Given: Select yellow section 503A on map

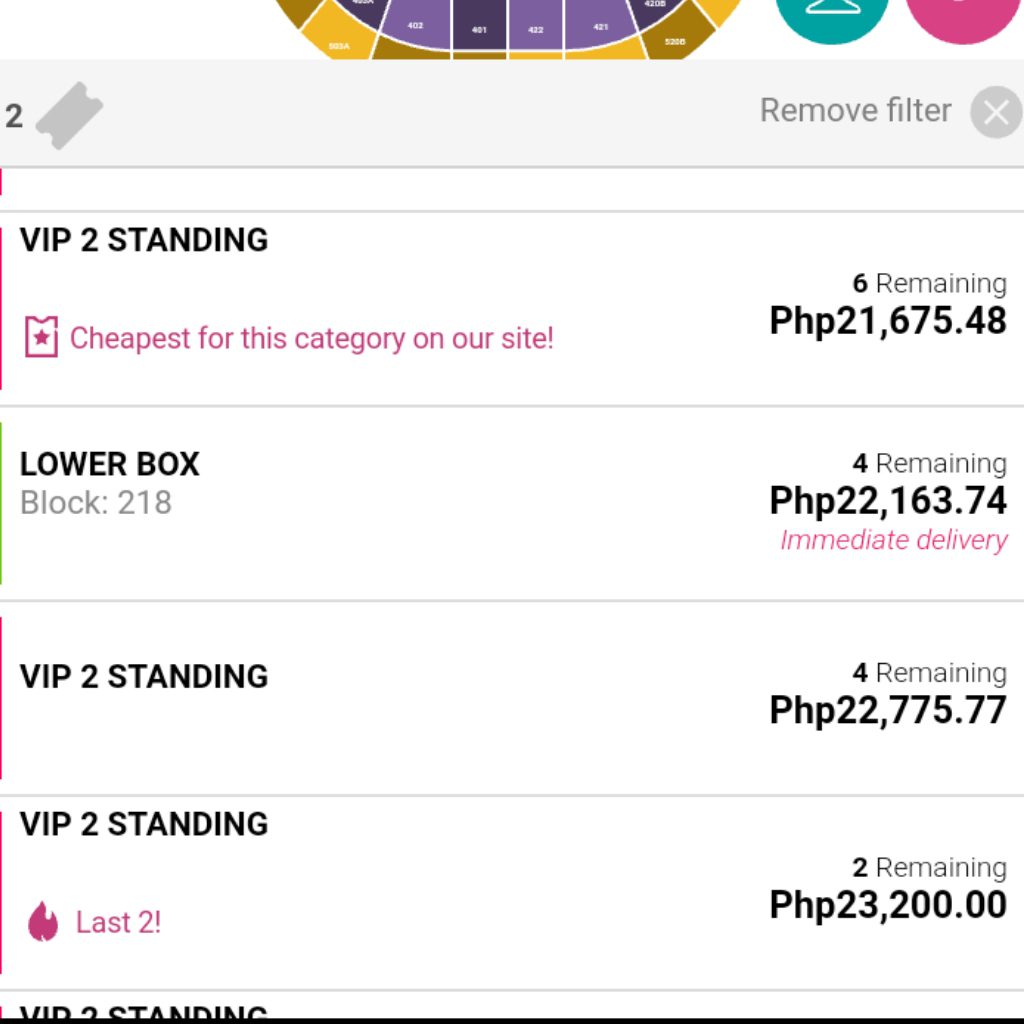Looking at the screenshot, I should point(338,38).
